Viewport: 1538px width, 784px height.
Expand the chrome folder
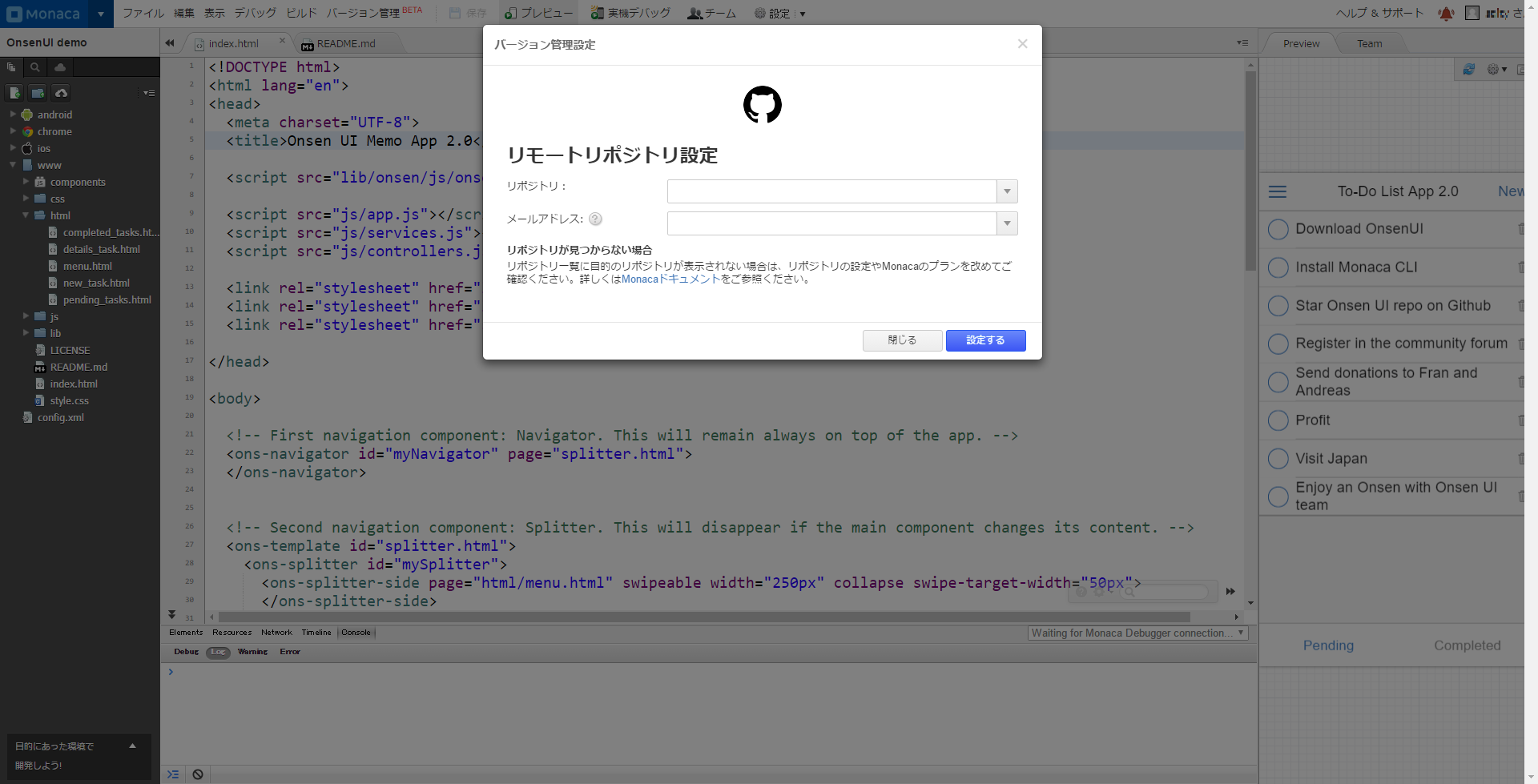[13, 131]
